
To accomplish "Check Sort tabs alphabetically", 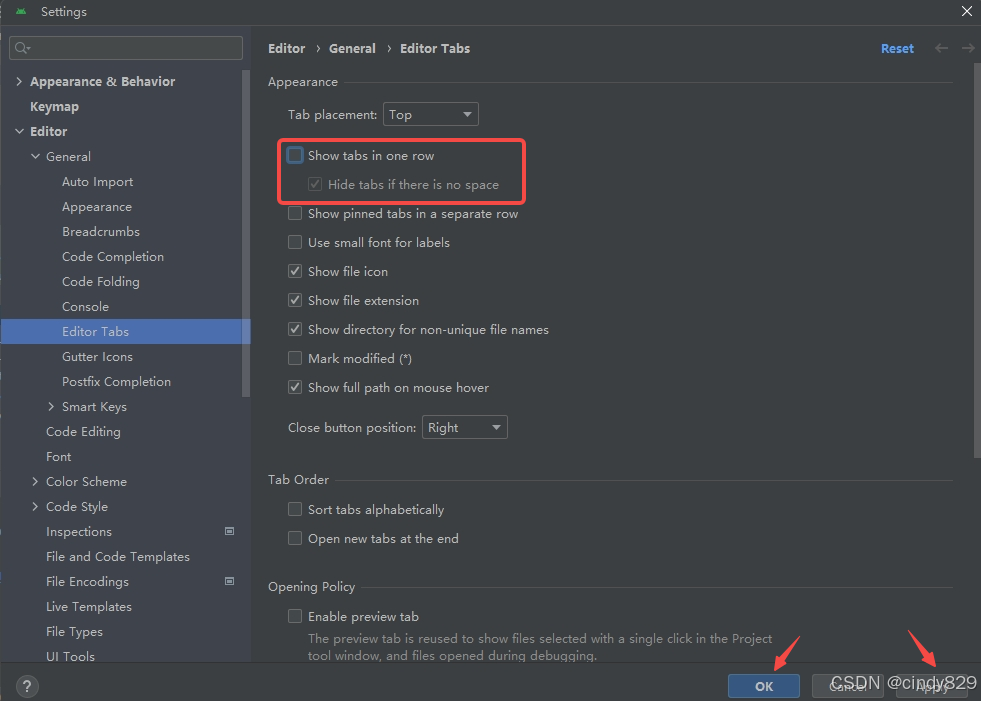I will point(295,509).
